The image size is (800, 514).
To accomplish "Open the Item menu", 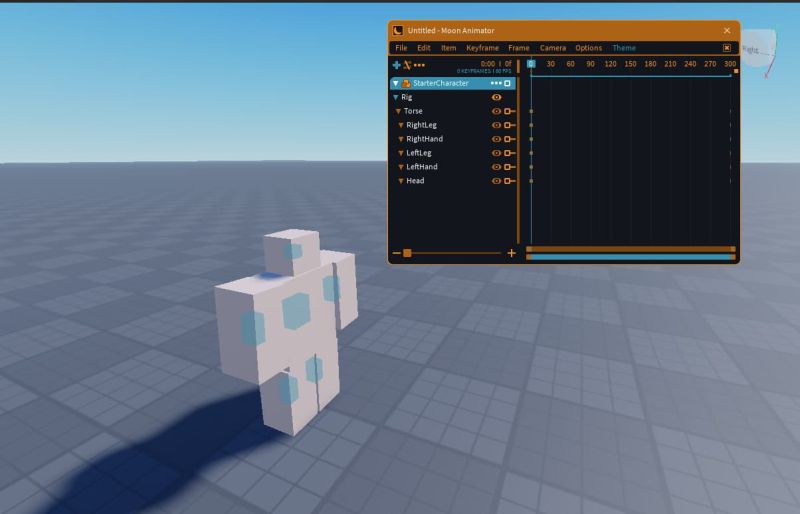I will coord(448,48).
